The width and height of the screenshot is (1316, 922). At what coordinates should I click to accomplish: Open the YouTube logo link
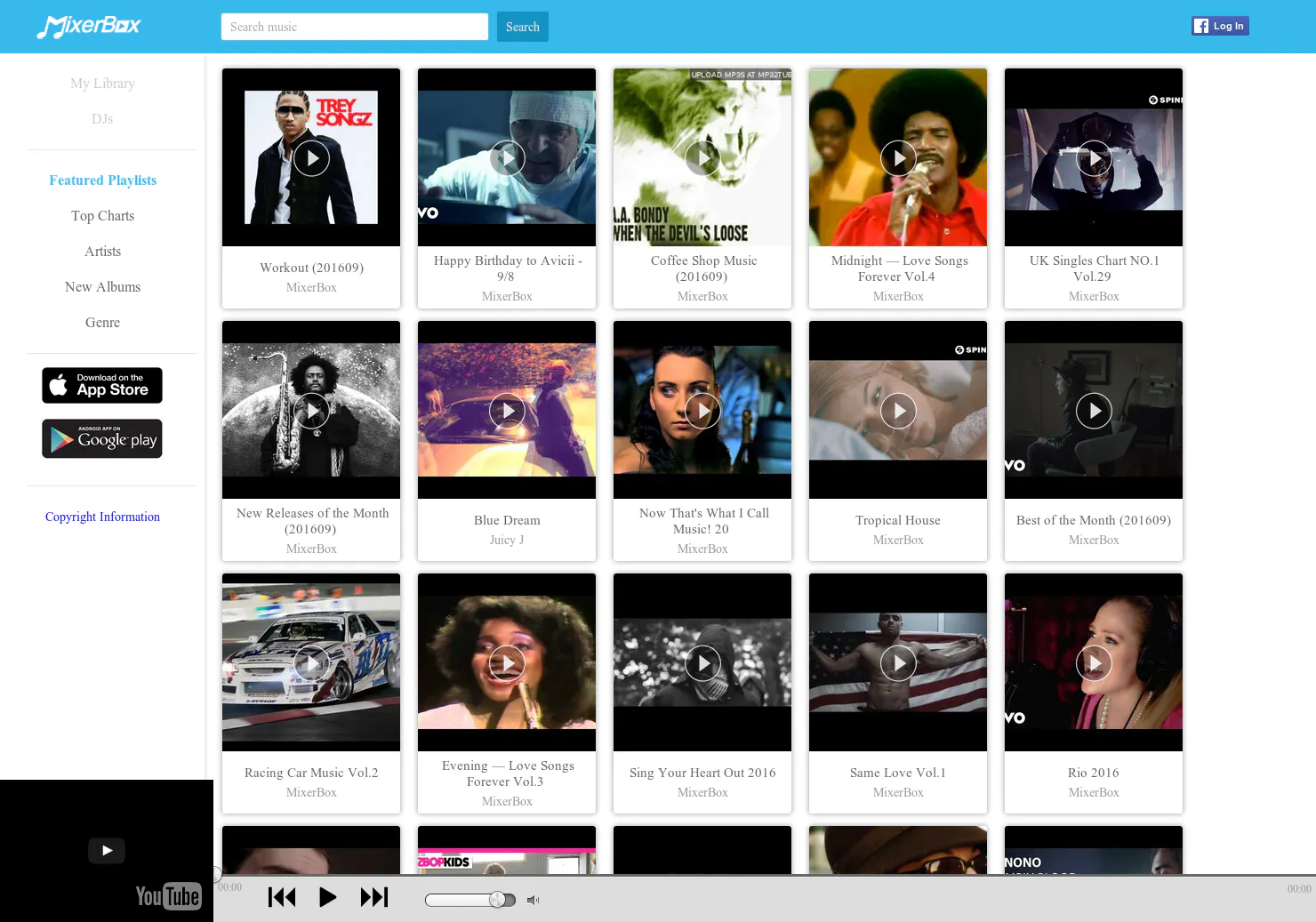(168, 895)
